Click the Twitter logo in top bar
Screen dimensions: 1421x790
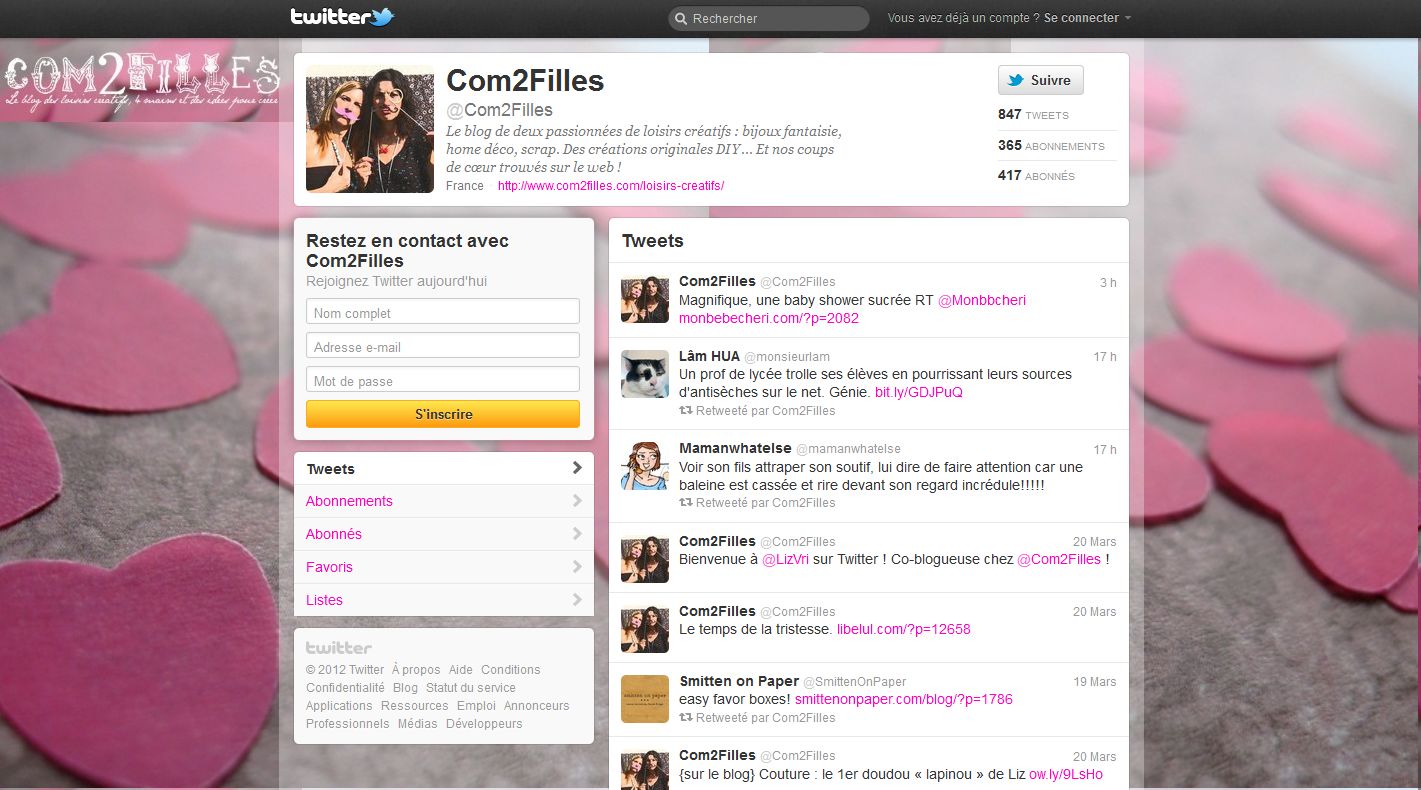coord(342,17)
